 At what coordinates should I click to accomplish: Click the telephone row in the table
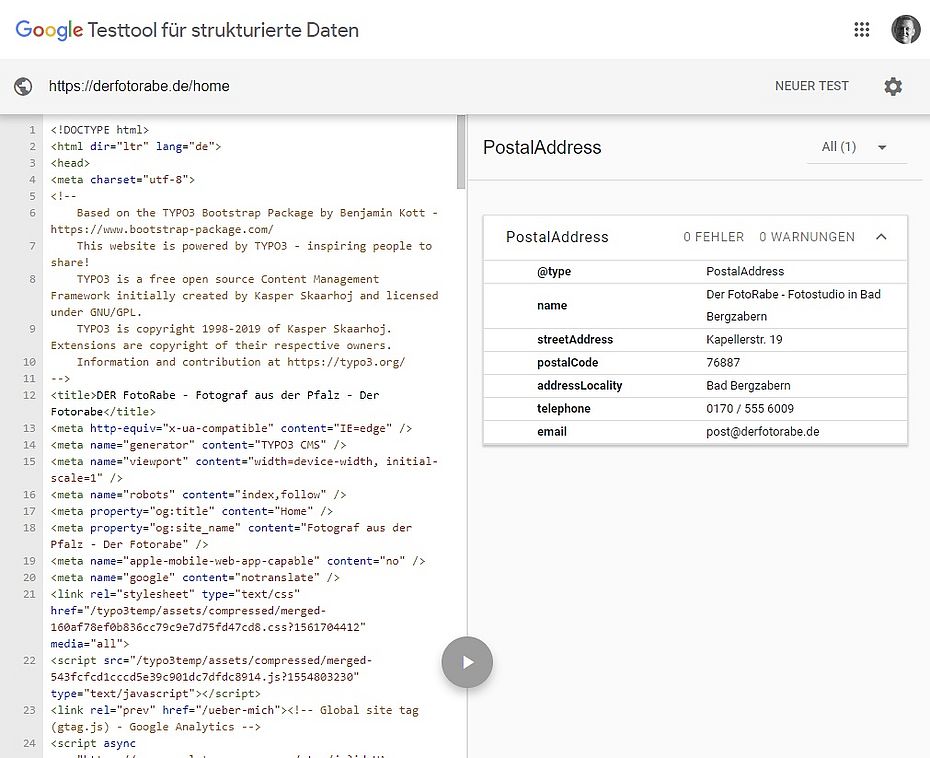pyautogui.click(x=564, y=409)
